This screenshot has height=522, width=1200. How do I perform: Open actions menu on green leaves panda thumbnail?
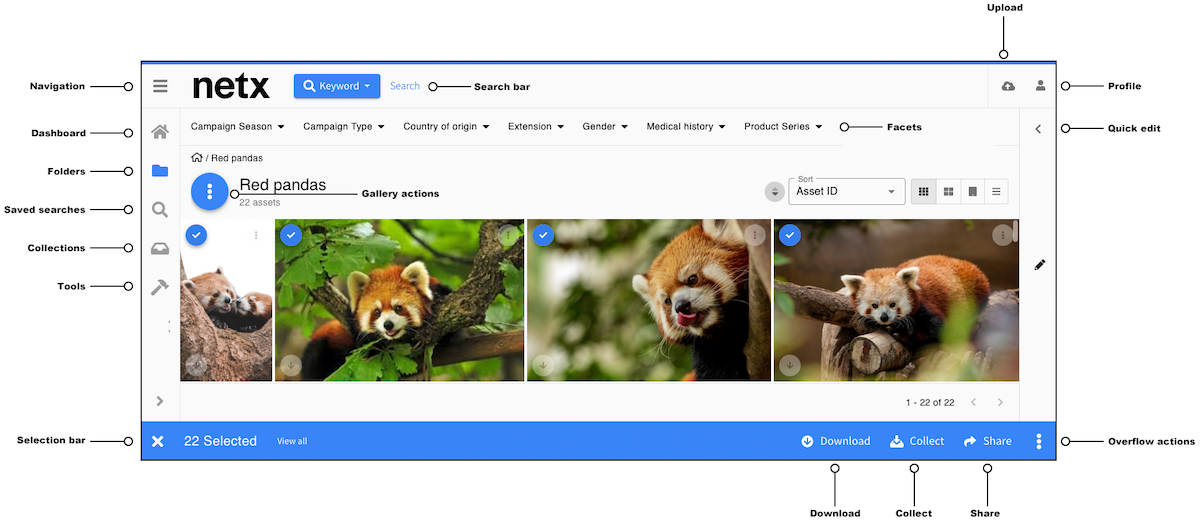click(508, 235)
